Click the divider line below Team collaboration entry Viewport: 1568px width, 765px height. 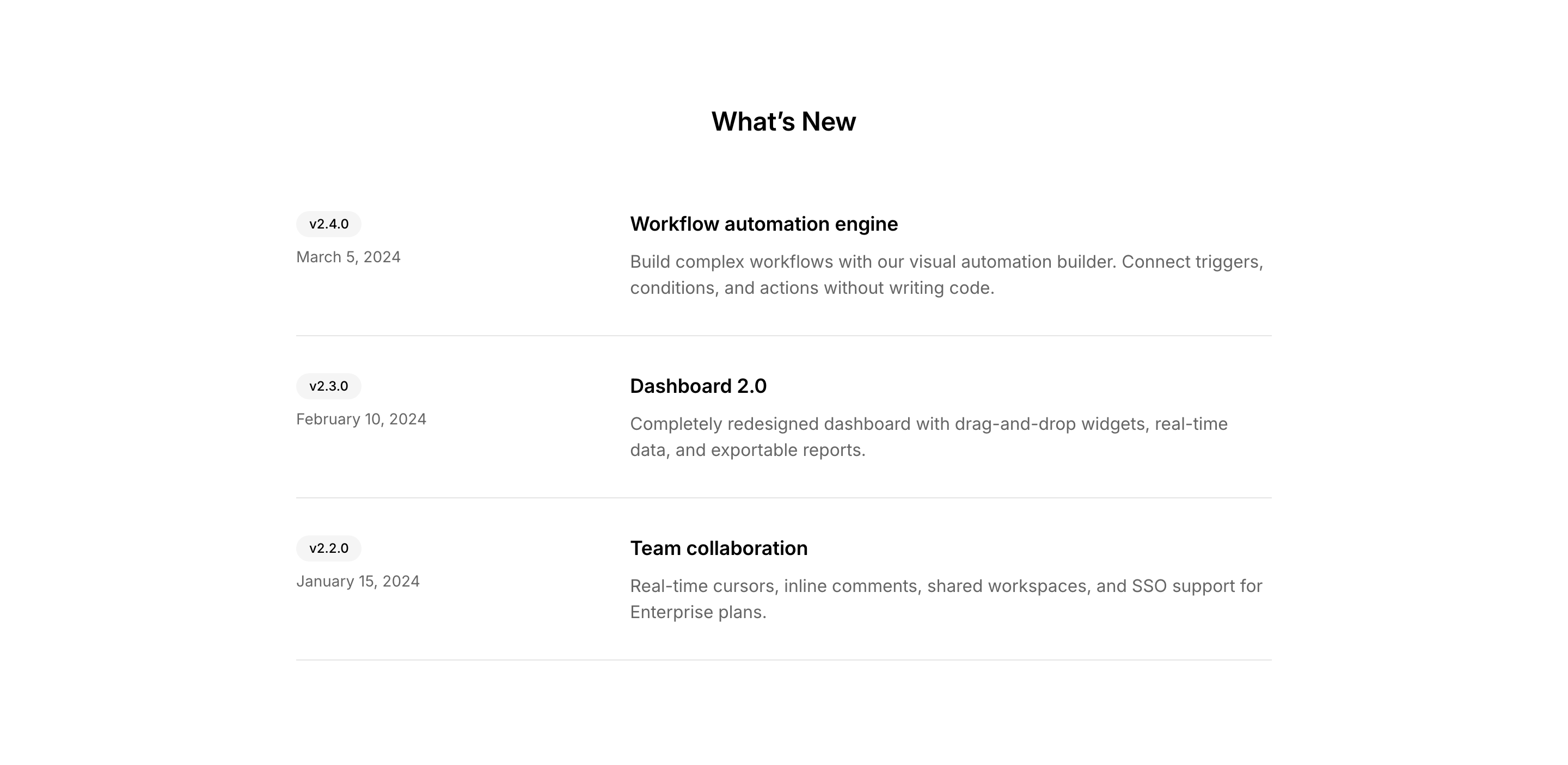[783, 660]
